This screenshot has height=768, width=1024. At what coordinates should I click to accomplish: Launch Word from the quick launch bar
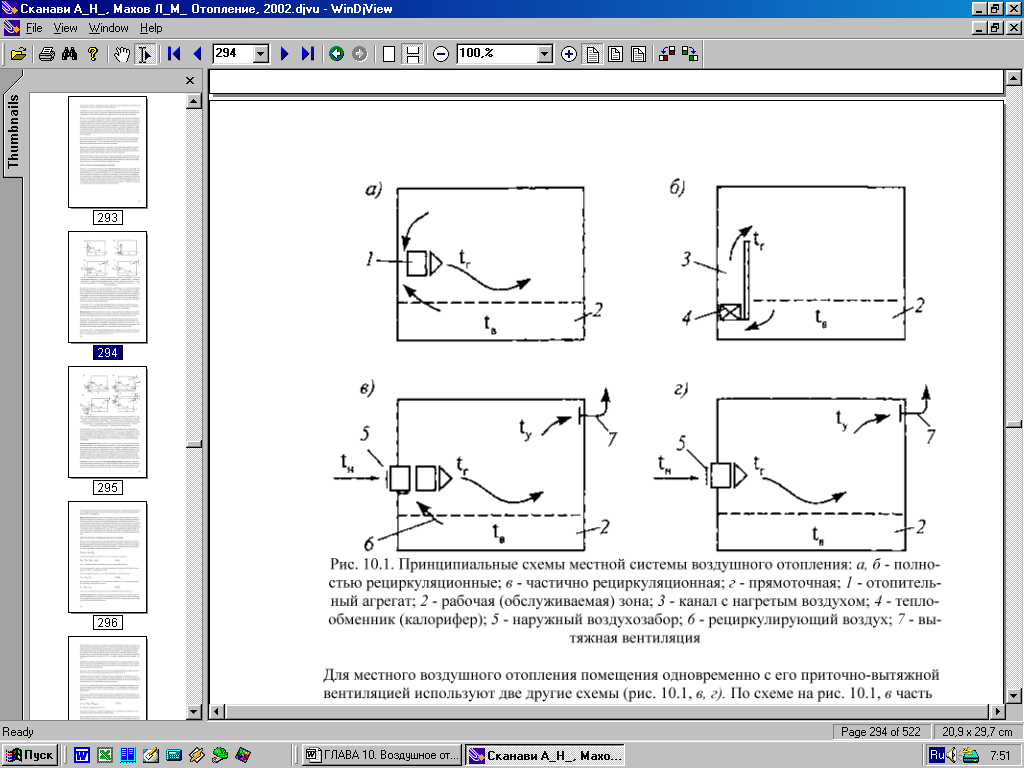[82, 756]
